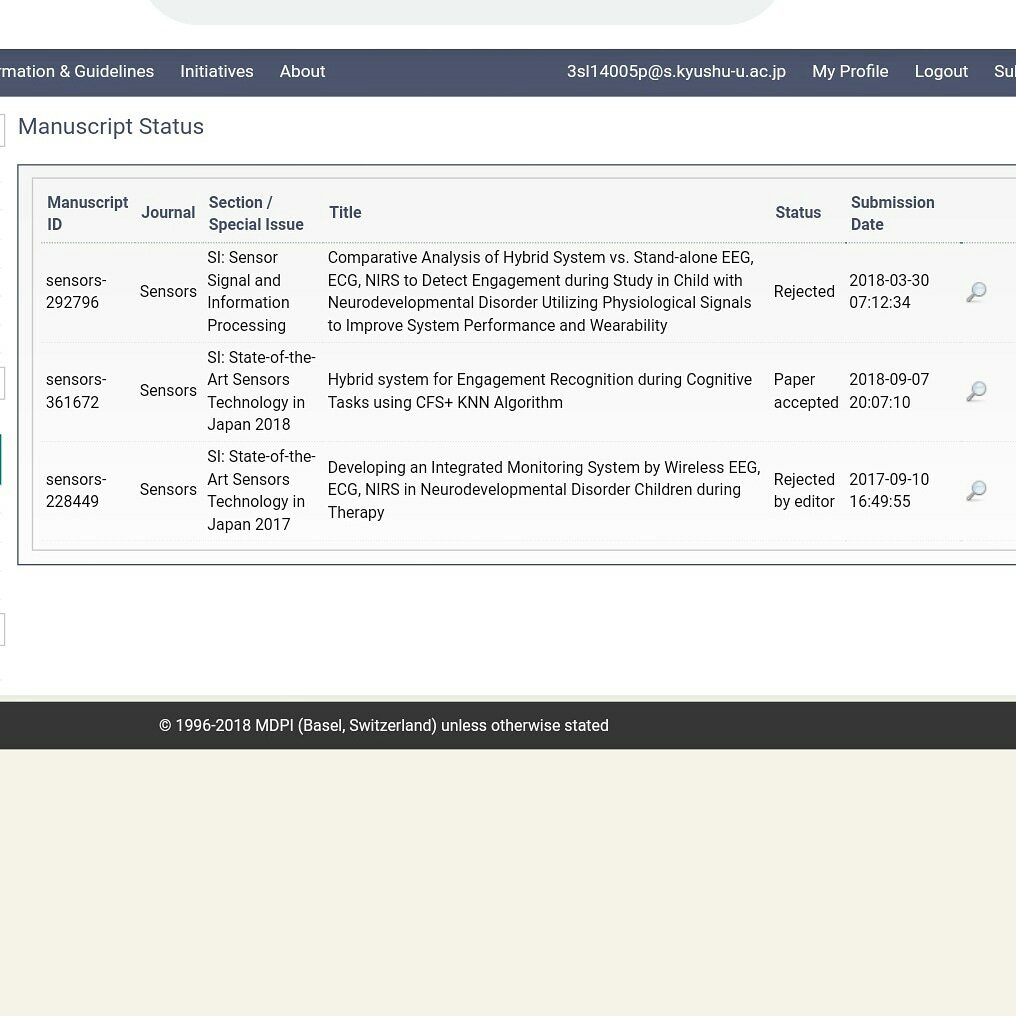Open magnifier icon for manuscript sensors-228449
The height and width of the screenshot is (1016, 1016).
(976, 490)
